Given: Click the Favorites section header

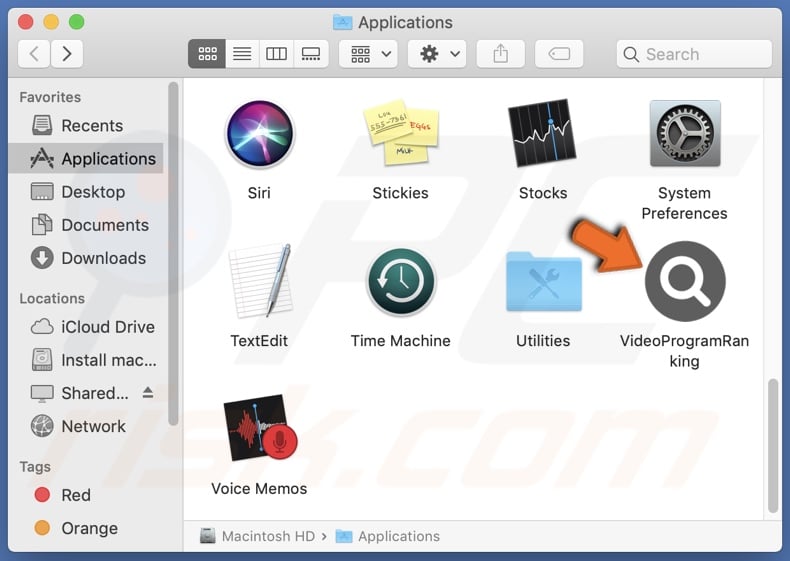Looking at the screenshot, I should 50,97.
